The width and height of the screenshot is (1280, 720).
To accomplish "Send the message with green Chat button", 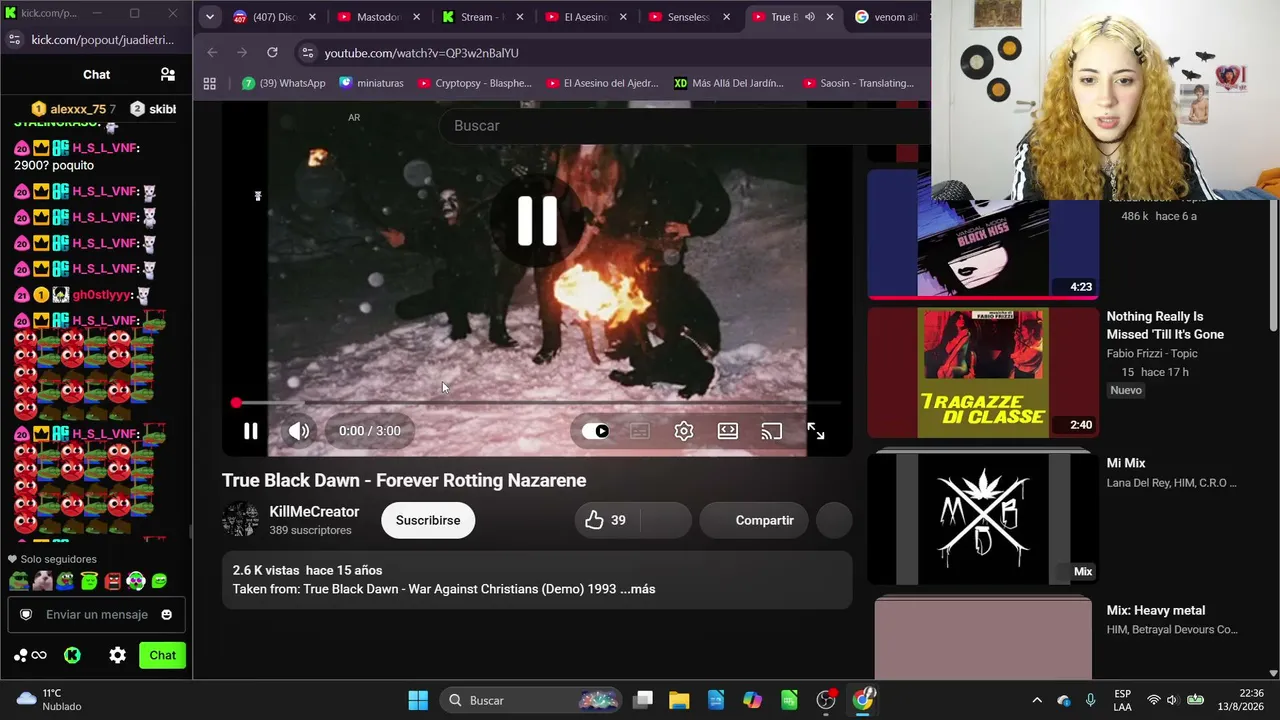I will click(x=162, y=656).
